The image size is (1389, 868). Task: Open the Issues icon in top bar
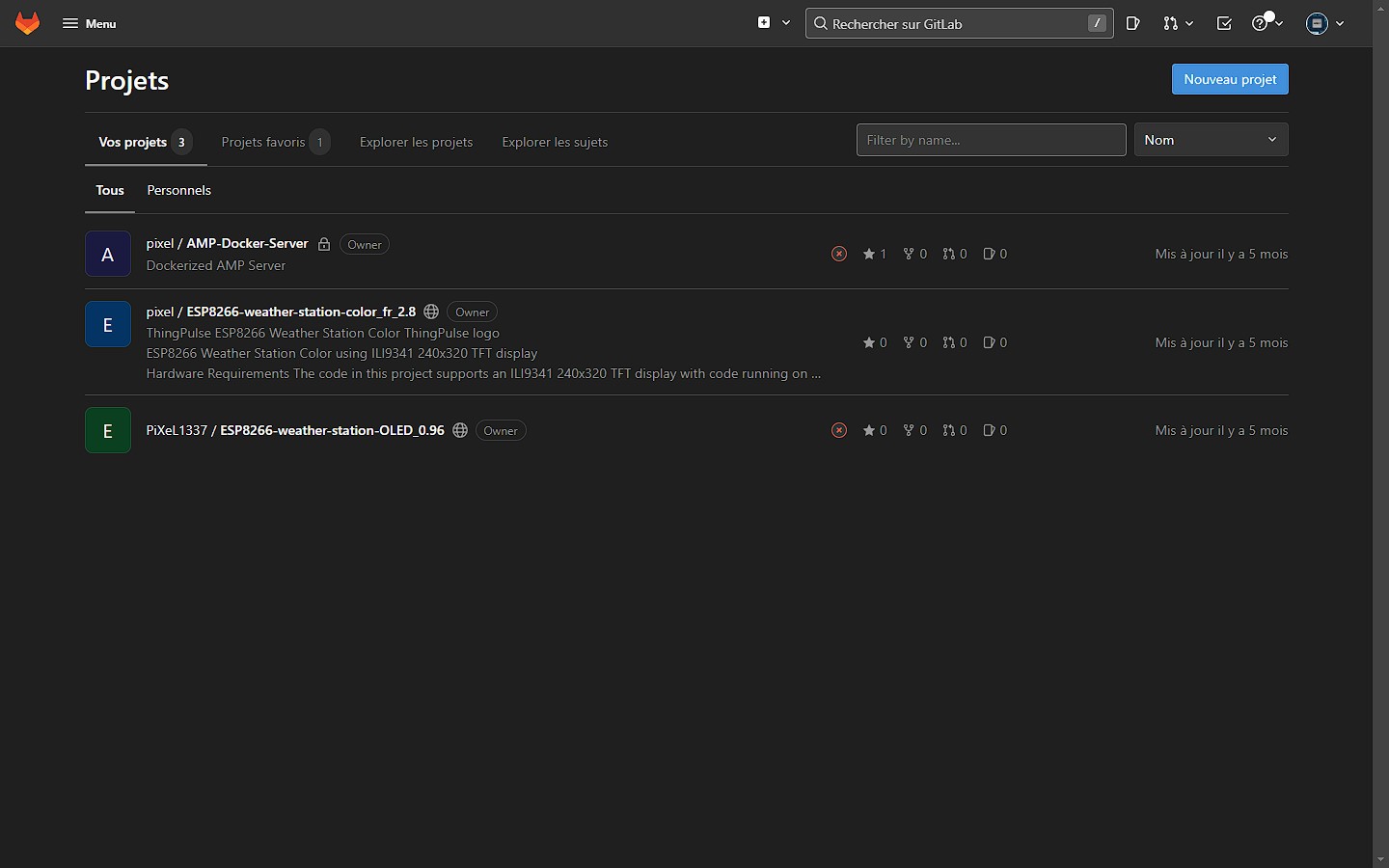tap(1133, 23)
